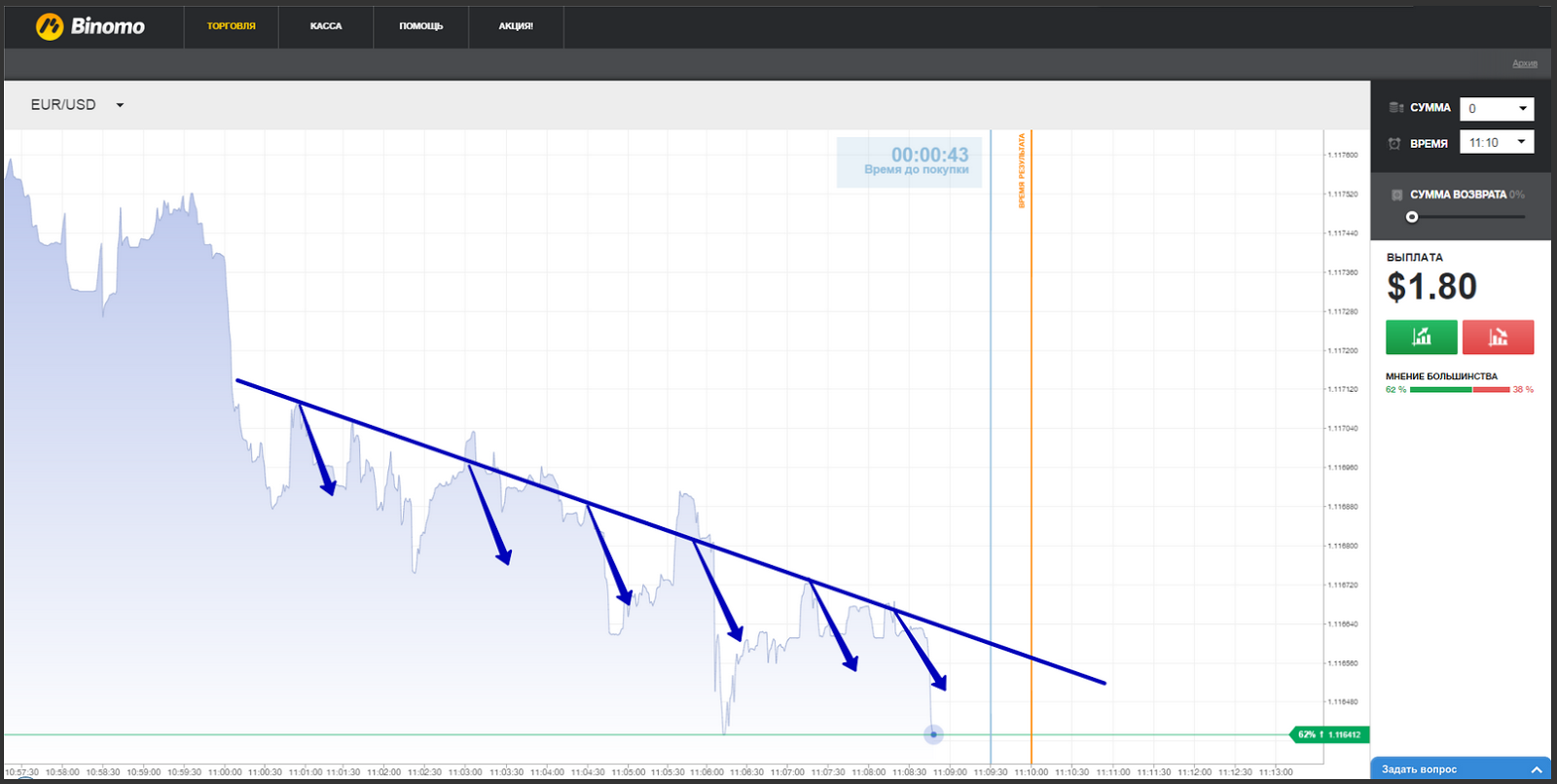The width and height of the screenshot is (1557, 784).
Task: Click the 00:00:43 countdown box
Action: 909,161
